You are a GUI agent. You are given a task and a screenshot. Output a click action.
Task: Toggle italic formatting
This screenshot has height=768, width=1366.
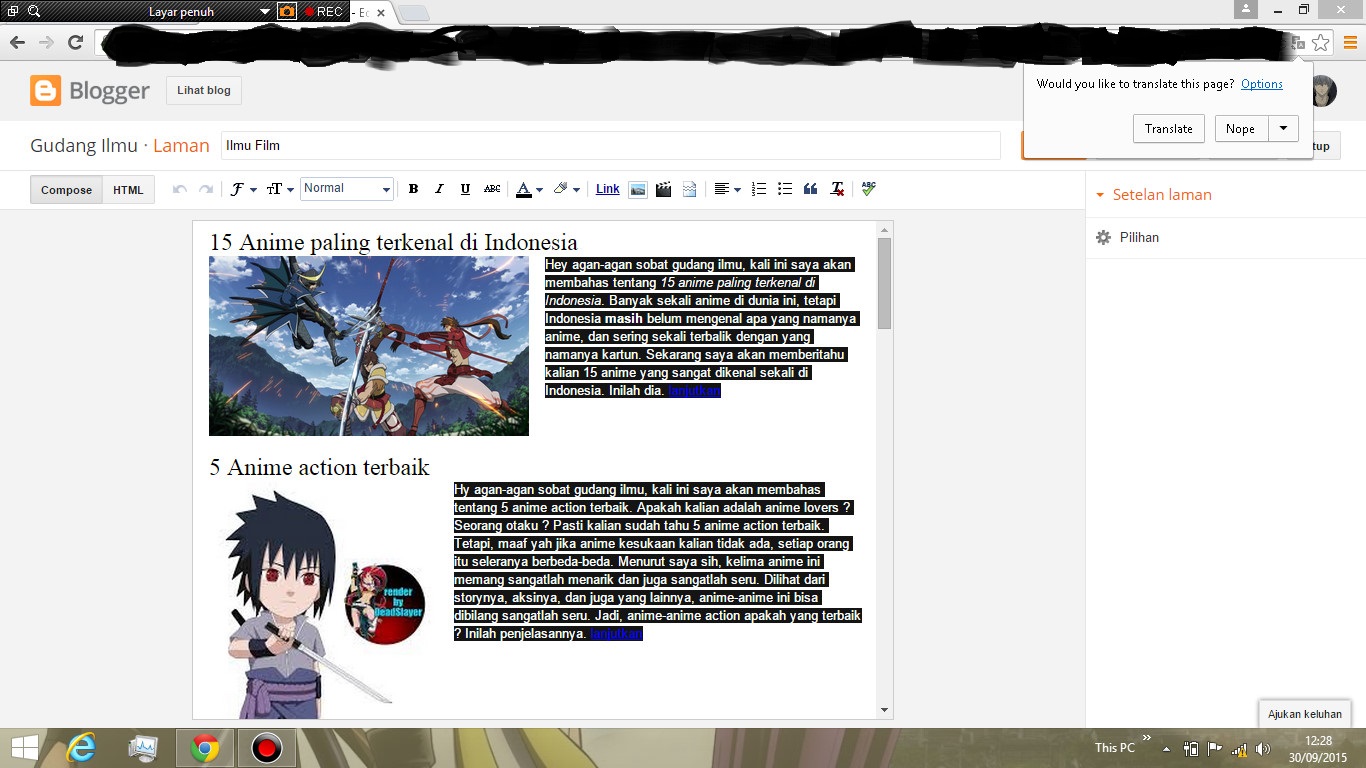pyautogui.click(x=439, y=189)
